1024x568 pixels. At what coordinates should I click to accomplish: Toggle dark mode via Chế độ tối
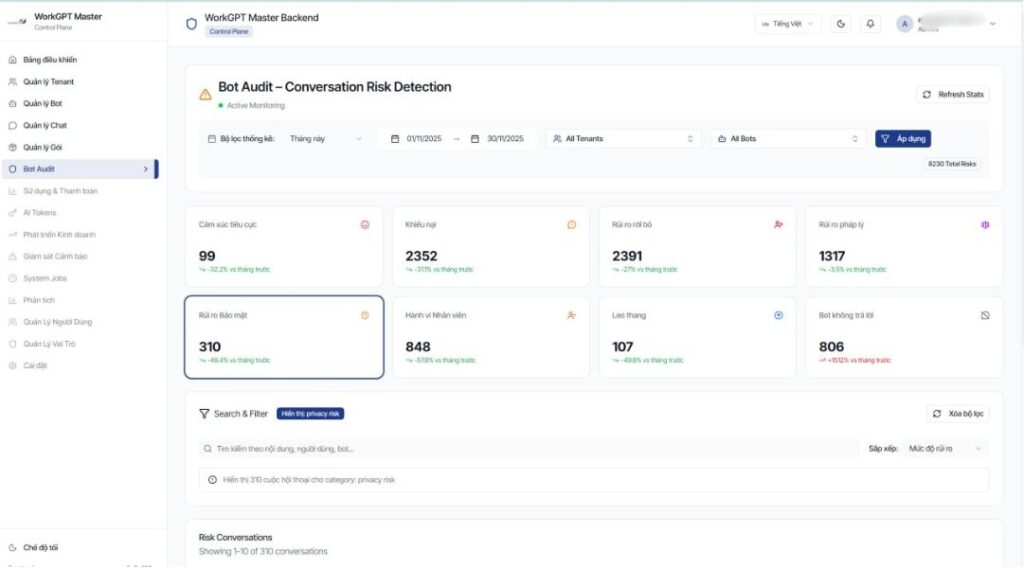point(40,547)
